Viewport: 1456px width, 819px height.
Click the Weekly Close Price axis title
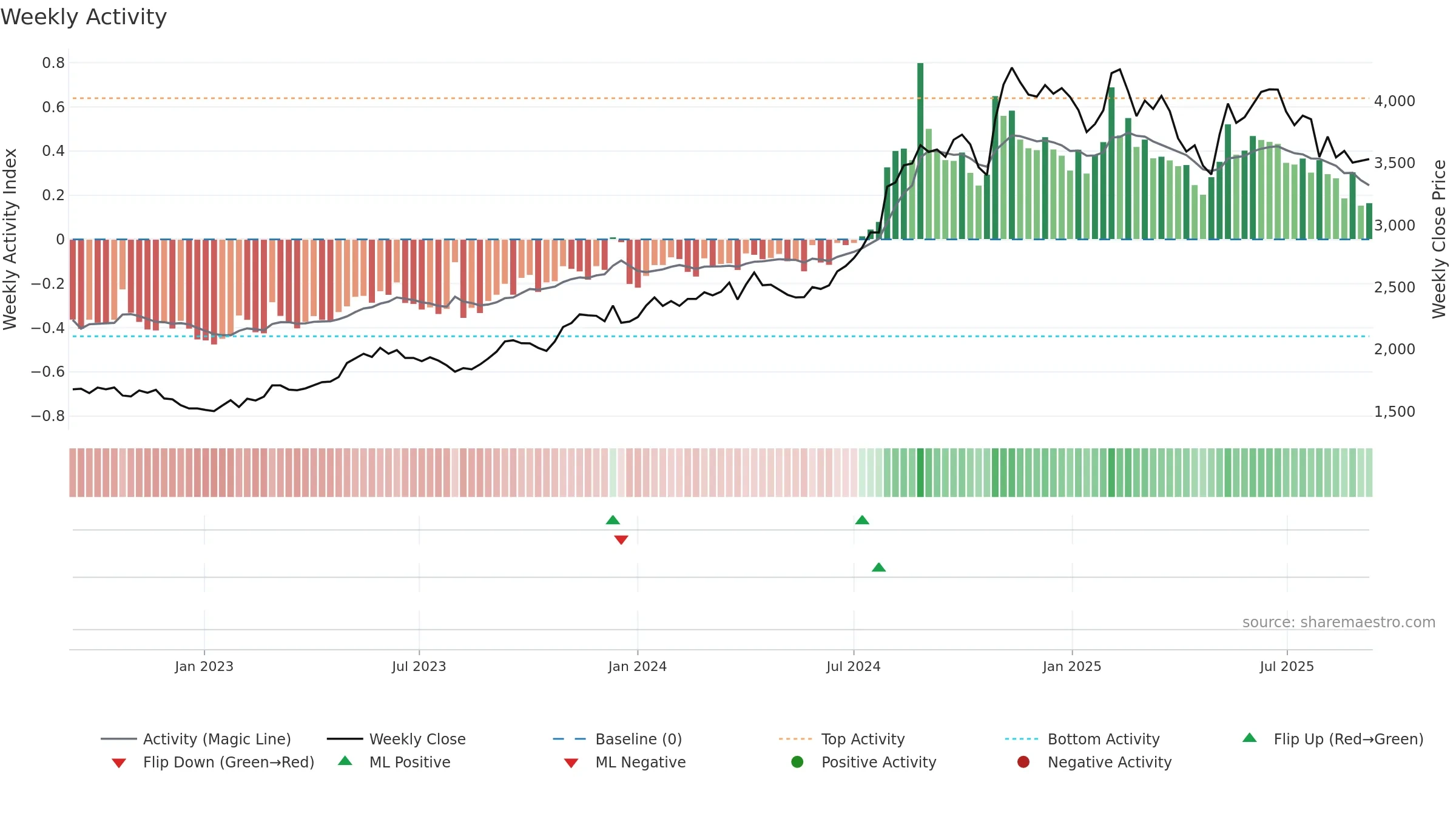point(1439,239)
